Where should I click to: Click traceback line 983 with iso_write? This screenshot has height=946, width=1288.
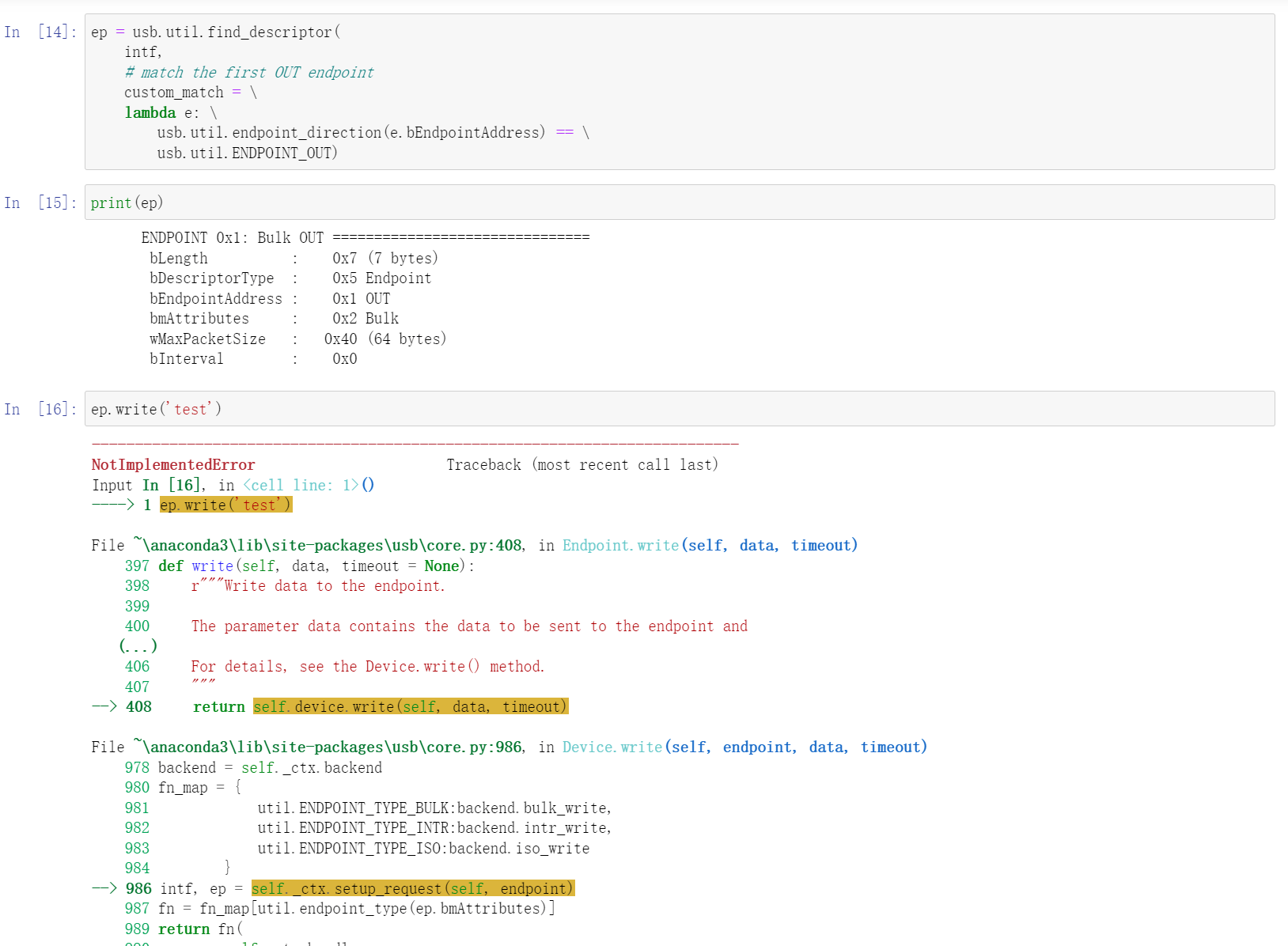coord(357,848)
